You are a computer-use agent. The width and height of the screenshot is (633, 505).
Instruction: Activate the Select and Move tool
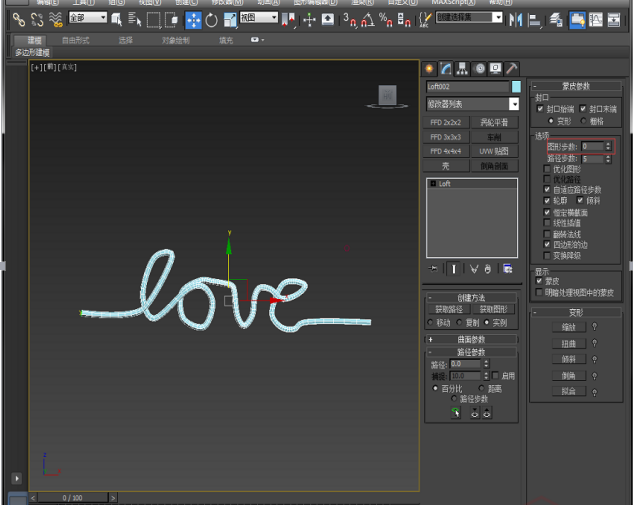(x=193, y=19)
